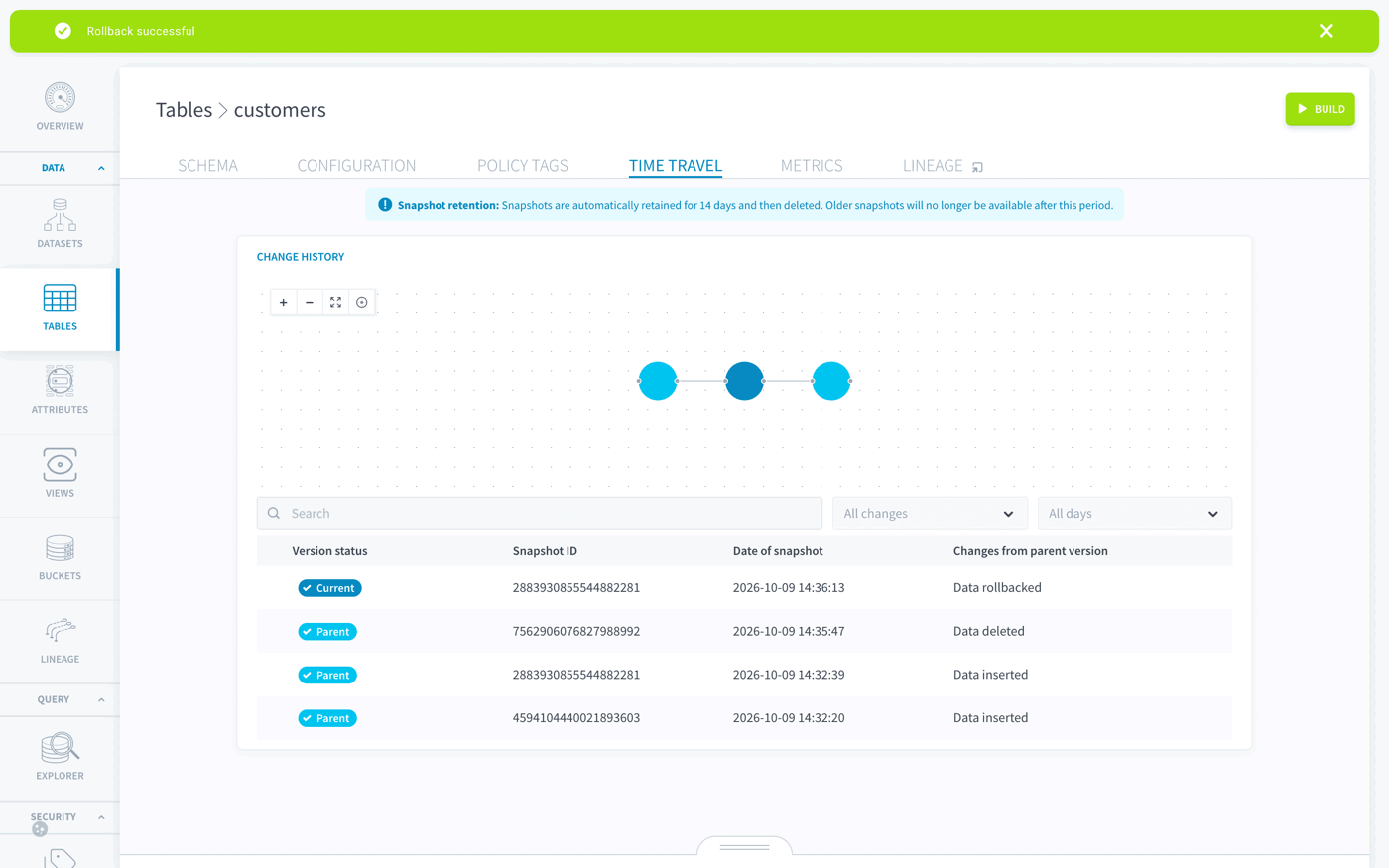The height and width of the screenshot is (868, 1389).
Task: Click the green Build button
Action: click(1320, 109)
